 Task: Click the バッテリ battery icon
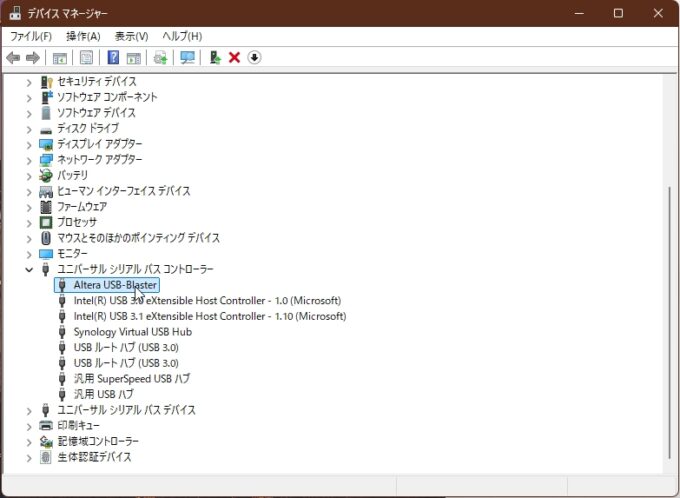pyautogui.click(x=46, y=175)
